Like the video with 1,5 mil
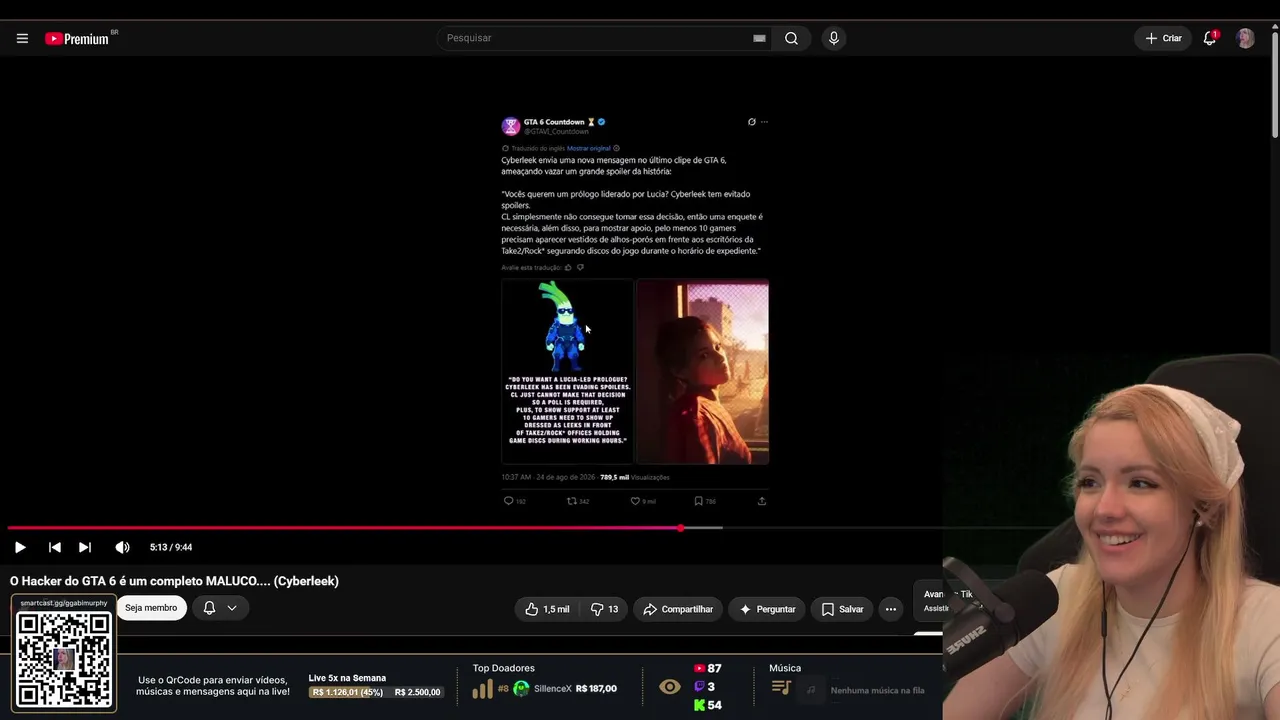Screen dimensions: 1280x720 [x=547, y=609]
